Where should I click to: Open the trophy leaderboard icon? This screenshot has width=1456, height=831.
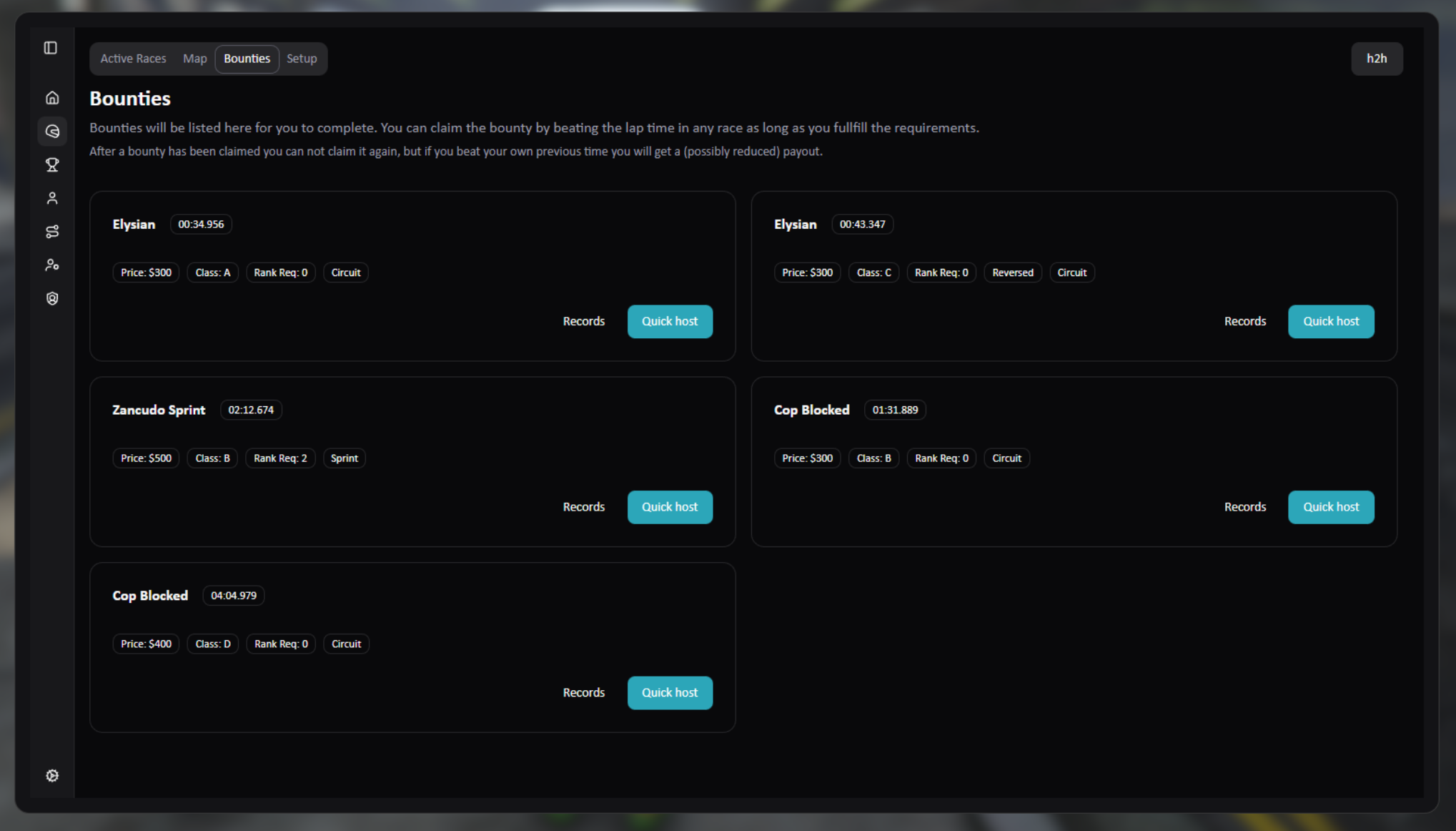(52, 165)
